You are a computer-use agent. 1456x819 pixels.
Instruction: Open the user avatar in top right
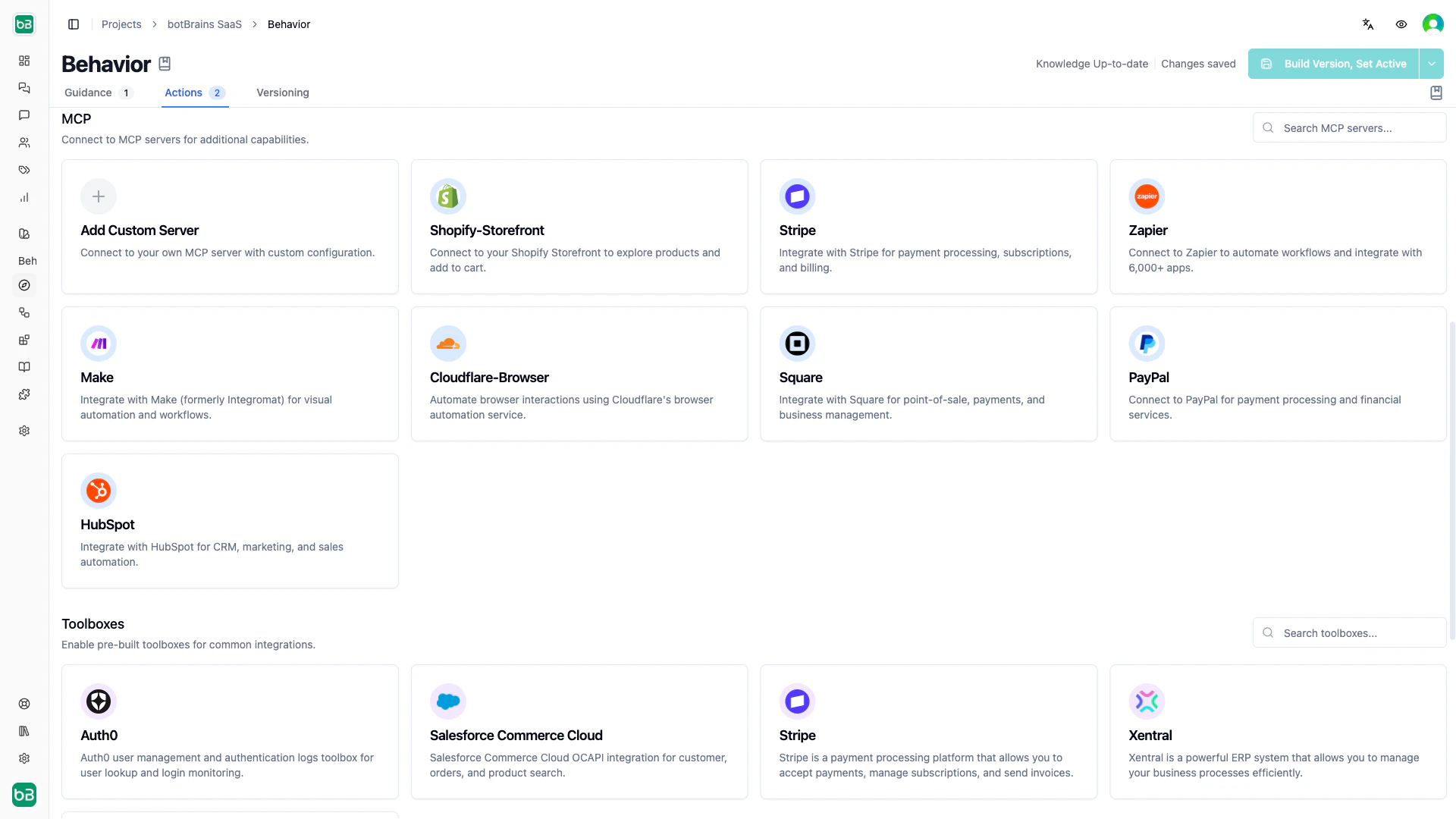[x=1432, y=24]
